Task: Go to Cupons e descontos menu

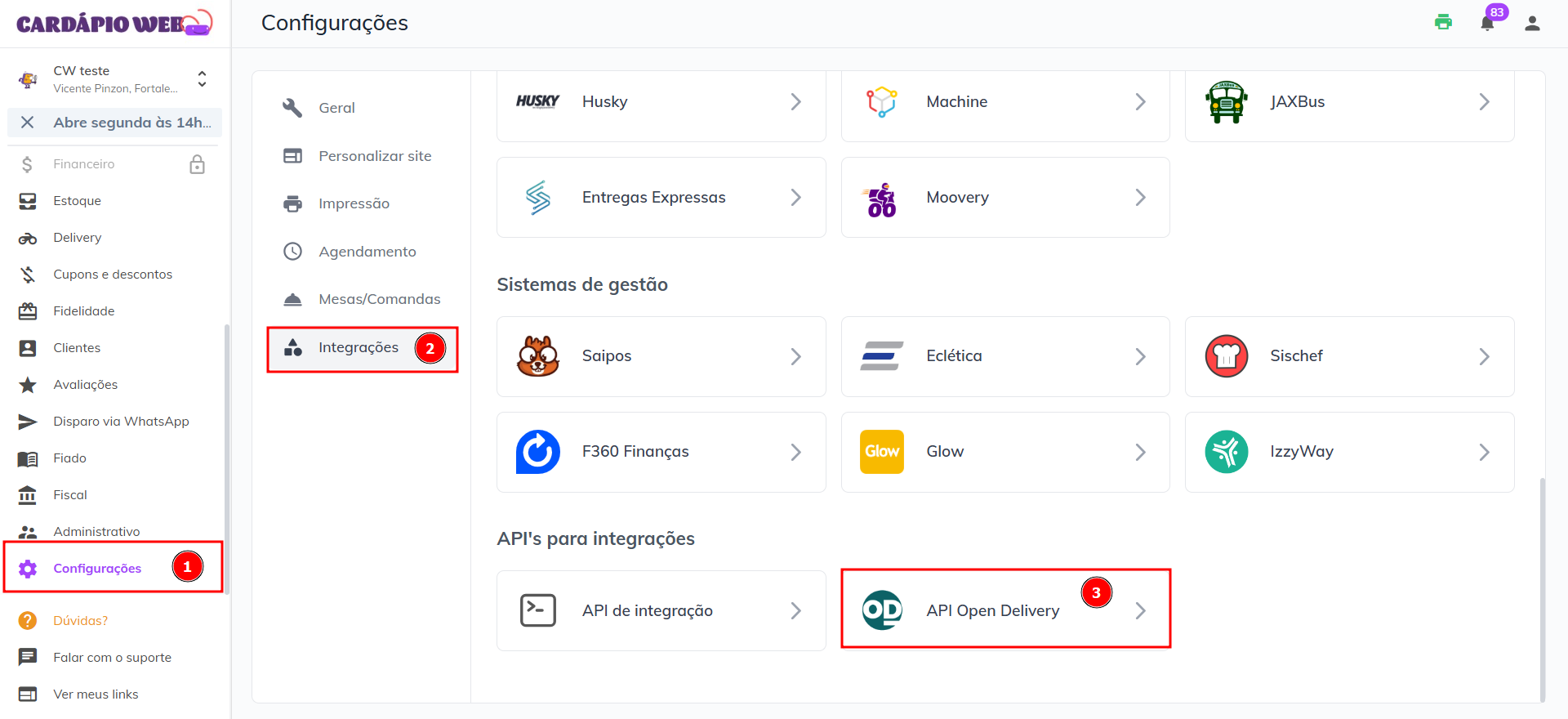Action: tap(113, 275)
